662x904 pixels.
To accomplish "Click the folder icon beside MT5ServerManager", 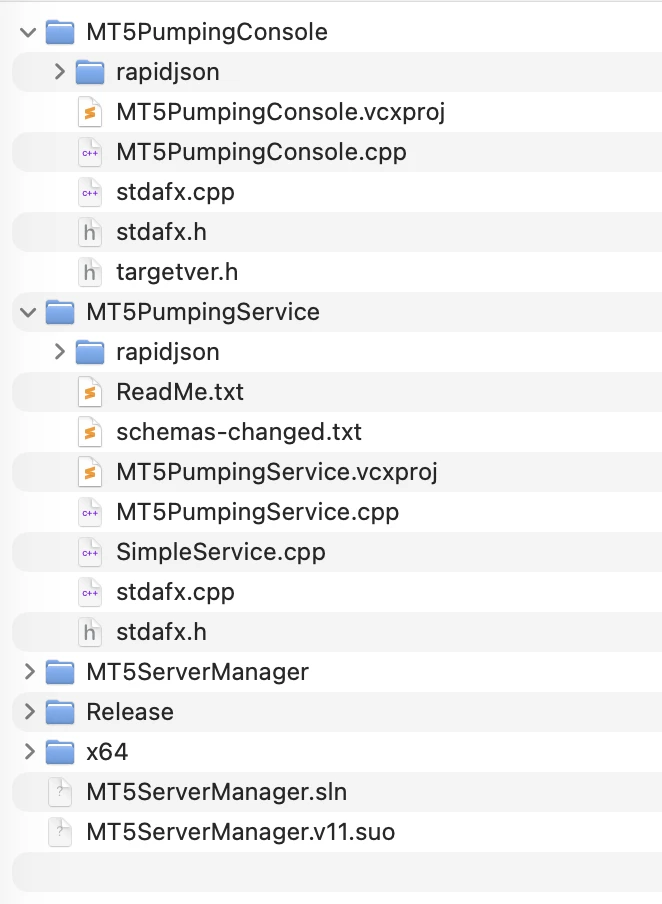I will click(60, 672).
